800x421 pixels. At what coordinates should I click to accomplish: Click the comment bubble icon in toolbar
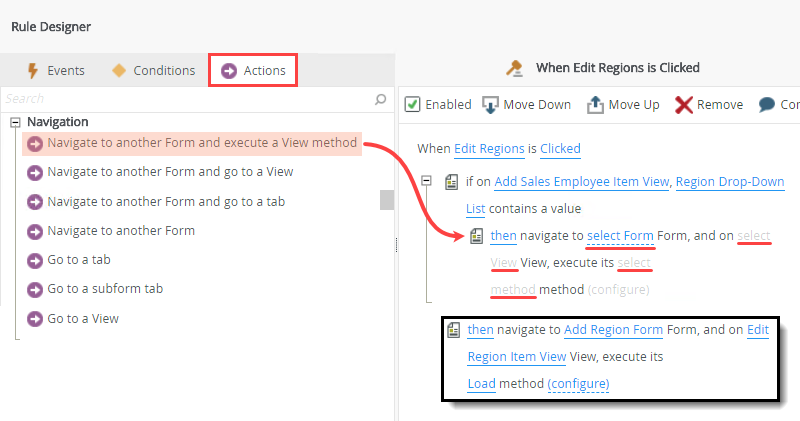[x=767, y=104]
